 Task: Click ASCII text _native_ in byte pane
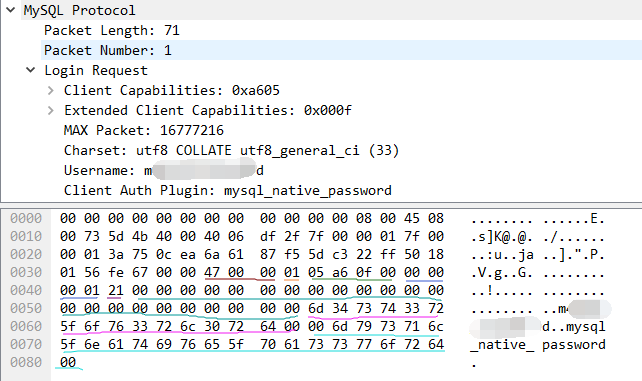coord(502,345)
